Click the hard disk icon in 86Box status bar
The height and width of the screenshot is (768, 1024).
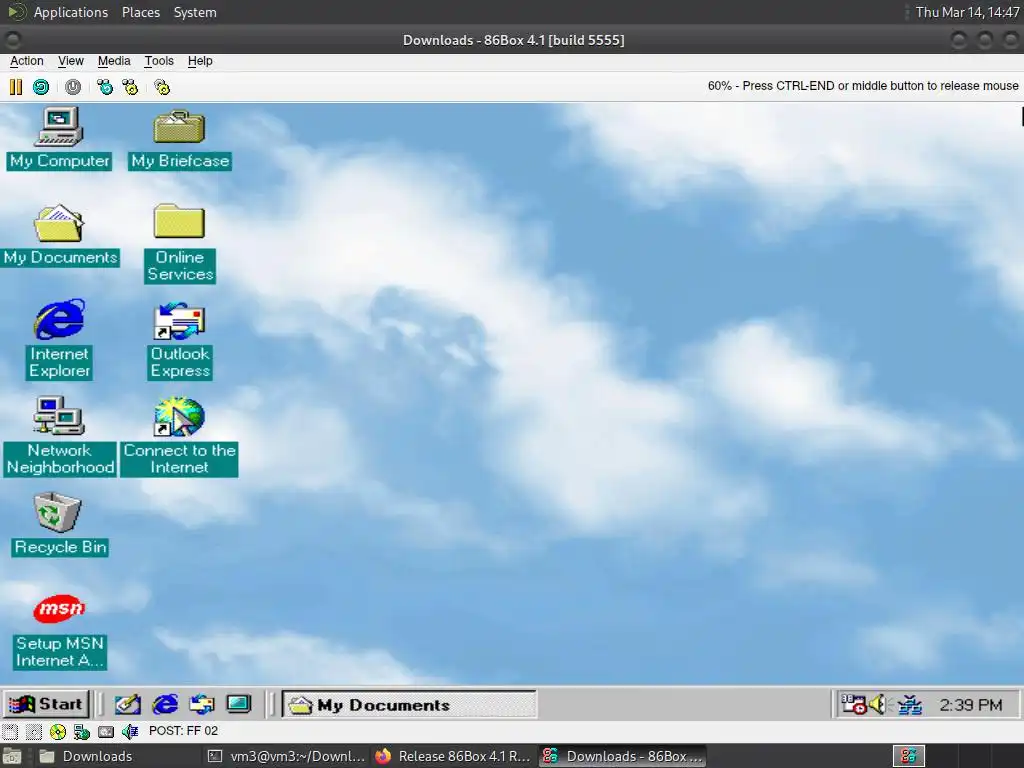click(x=106, y=731)
